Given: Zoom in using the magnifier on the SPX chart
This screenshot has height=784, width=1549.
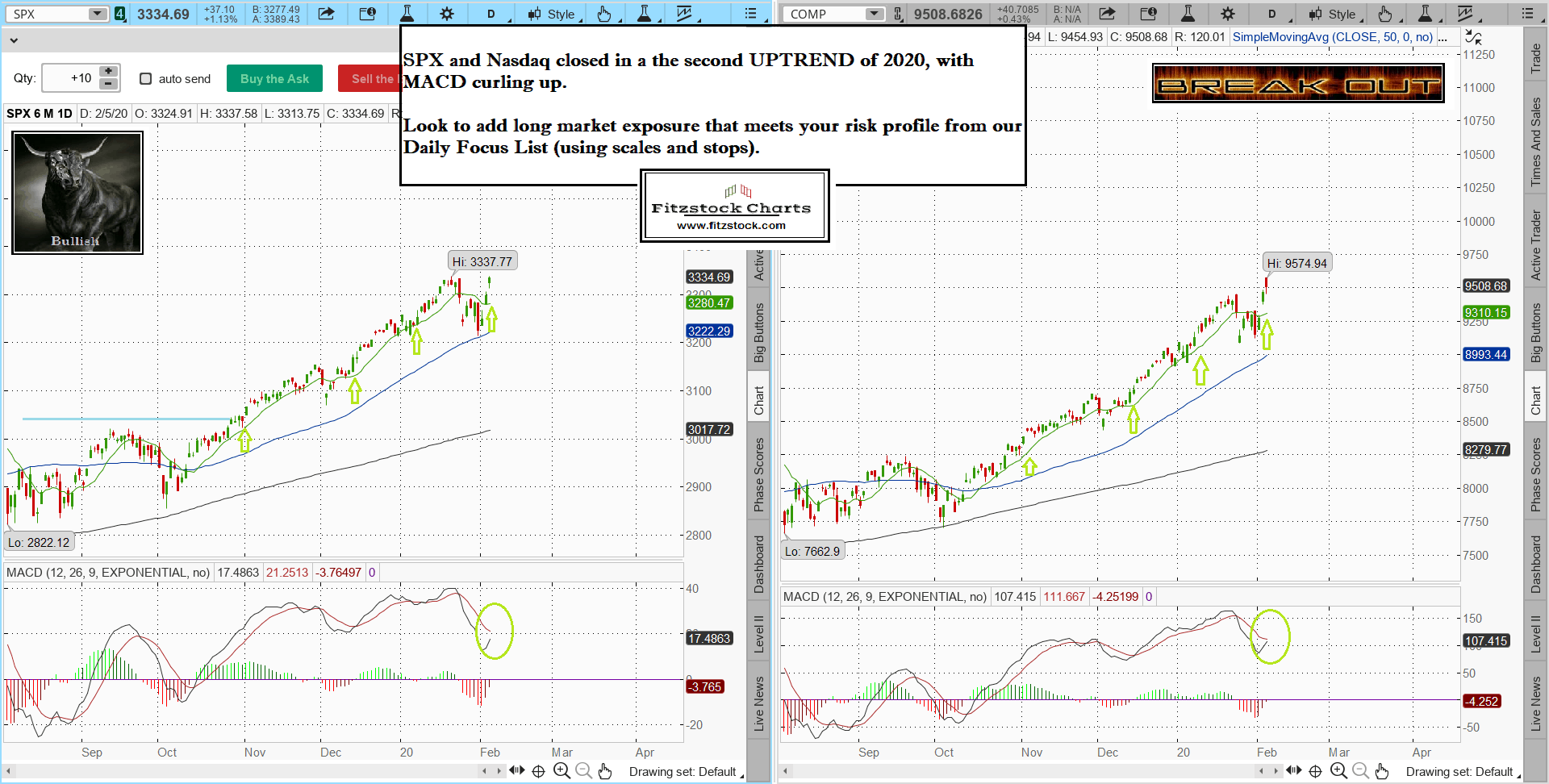Looking at the screenshot, I should (562, 771).
